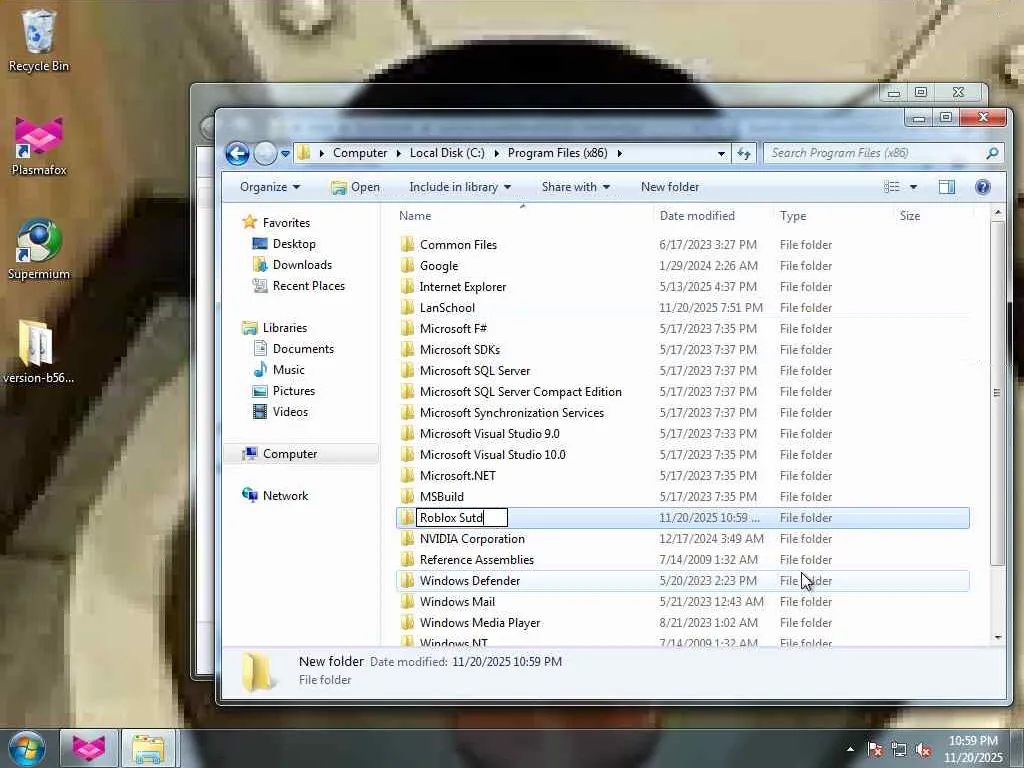Sort by the Date modified column header
Viewport: 1024px width, 768px height.
coord(697,216)
